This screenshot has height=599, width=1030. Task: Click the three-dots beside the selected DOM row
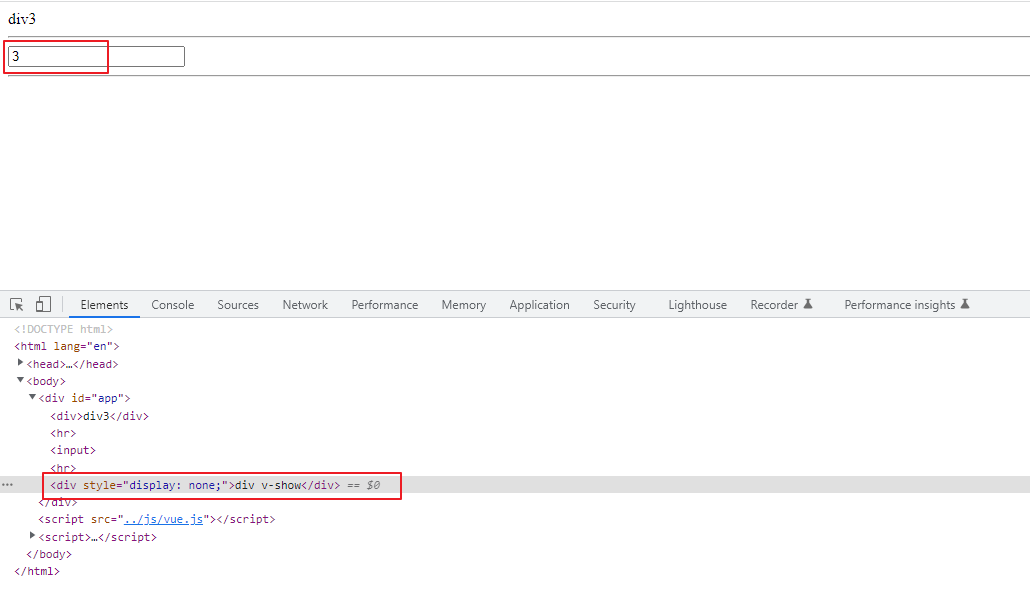(8, 485)
